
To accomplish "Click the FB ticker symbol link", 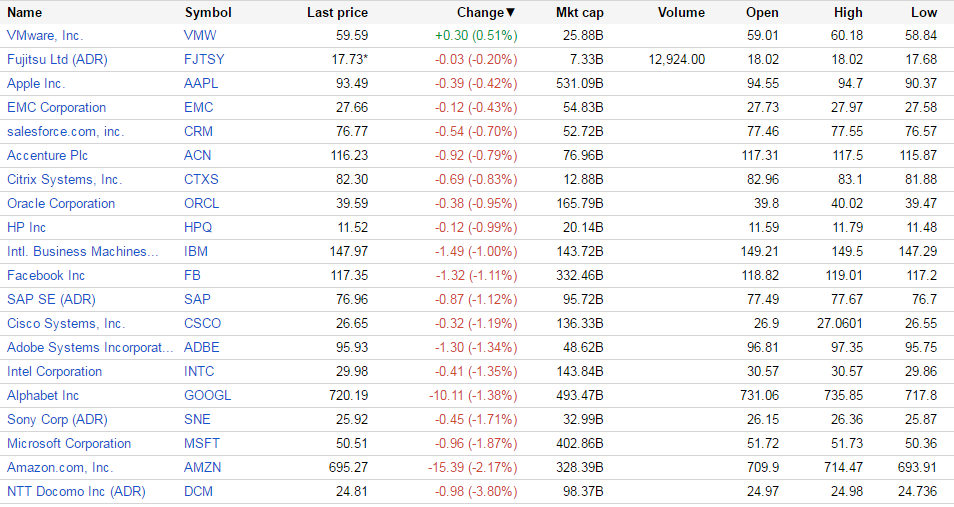I will point(193,275).
